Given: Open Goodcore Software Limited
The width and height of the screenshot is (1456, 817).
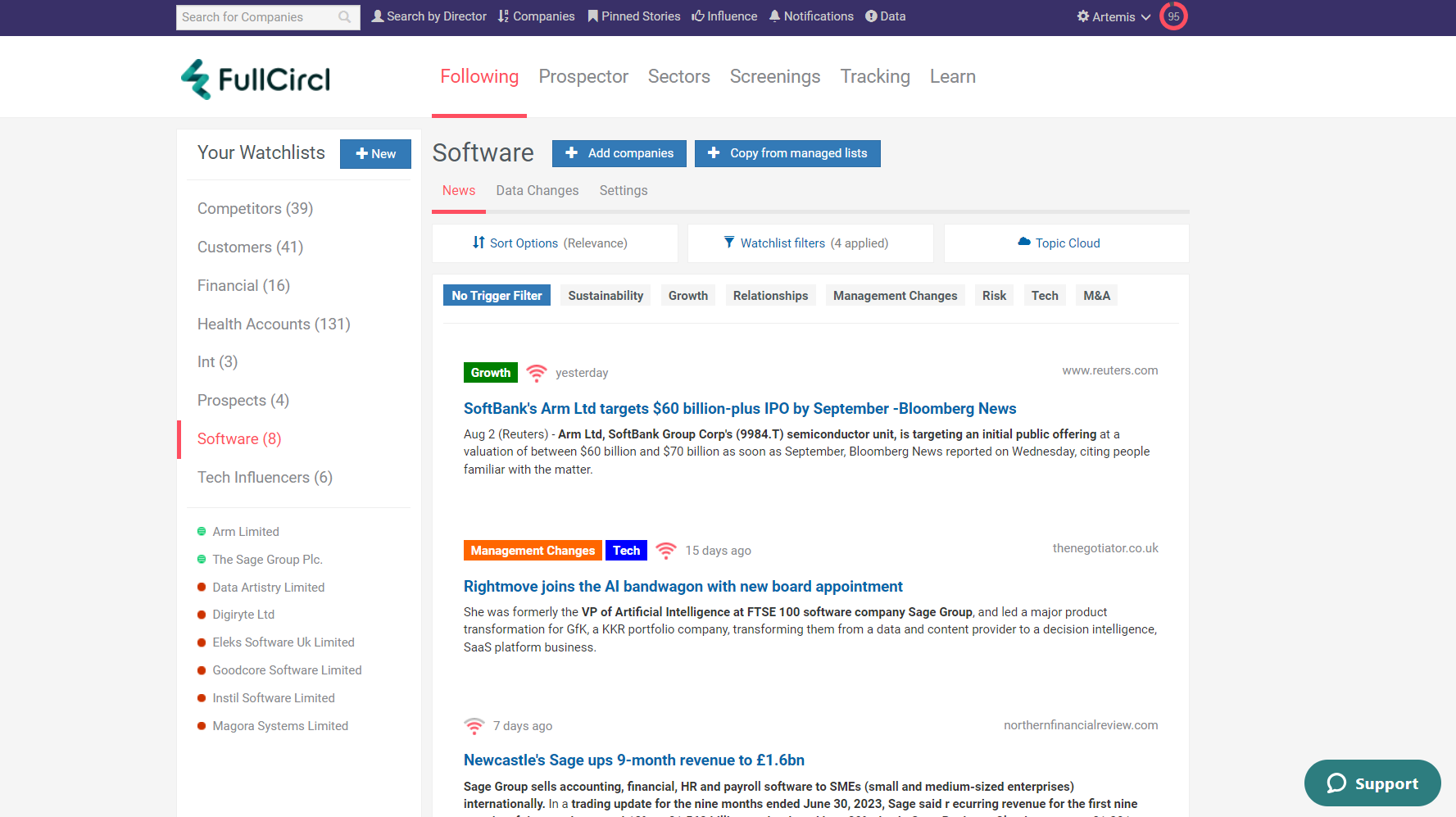Looking at the screenshot, I should click(287, 670).
